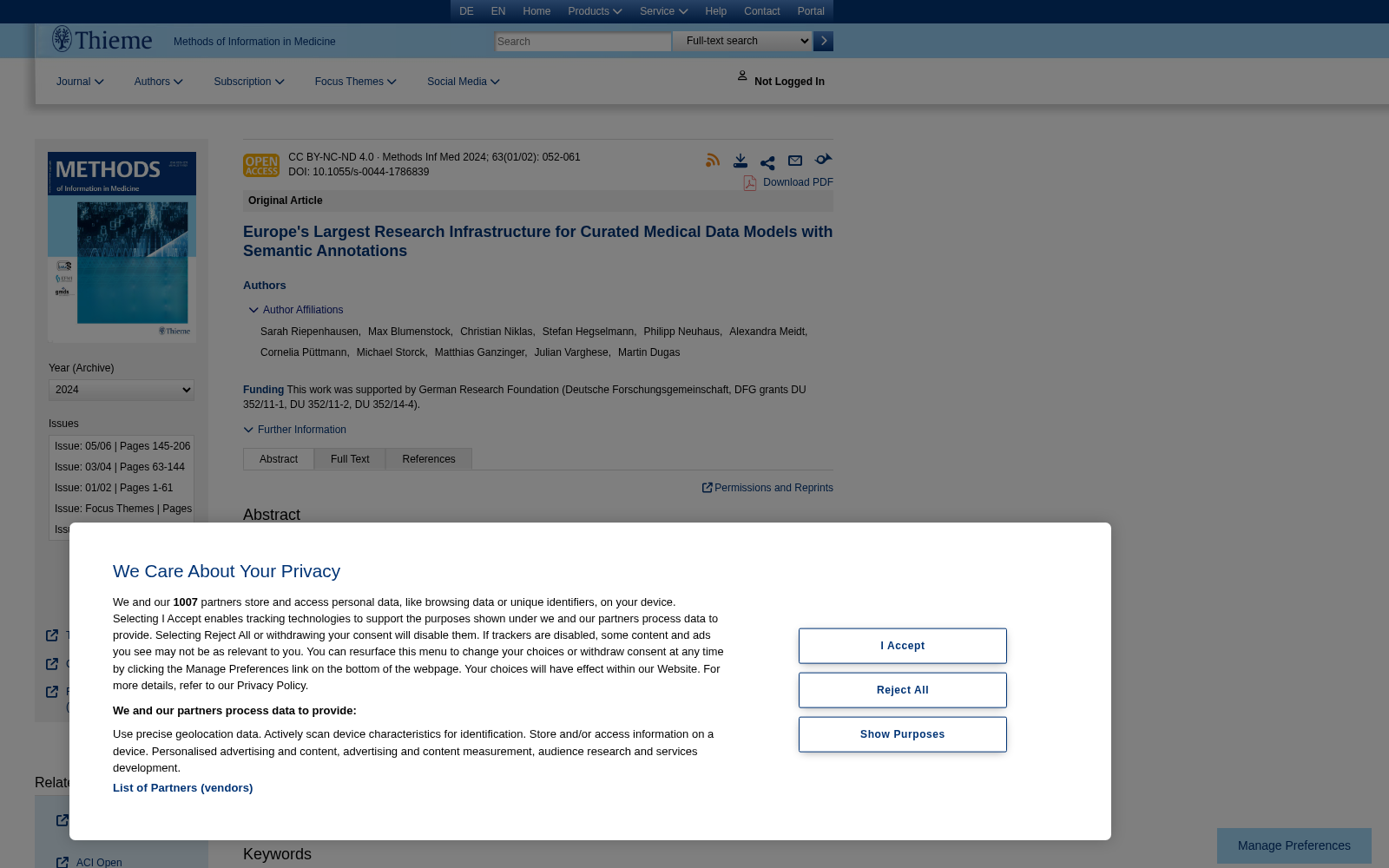Open Portal in top bar
Screen dimensions: 1389x868
[811, 11]
